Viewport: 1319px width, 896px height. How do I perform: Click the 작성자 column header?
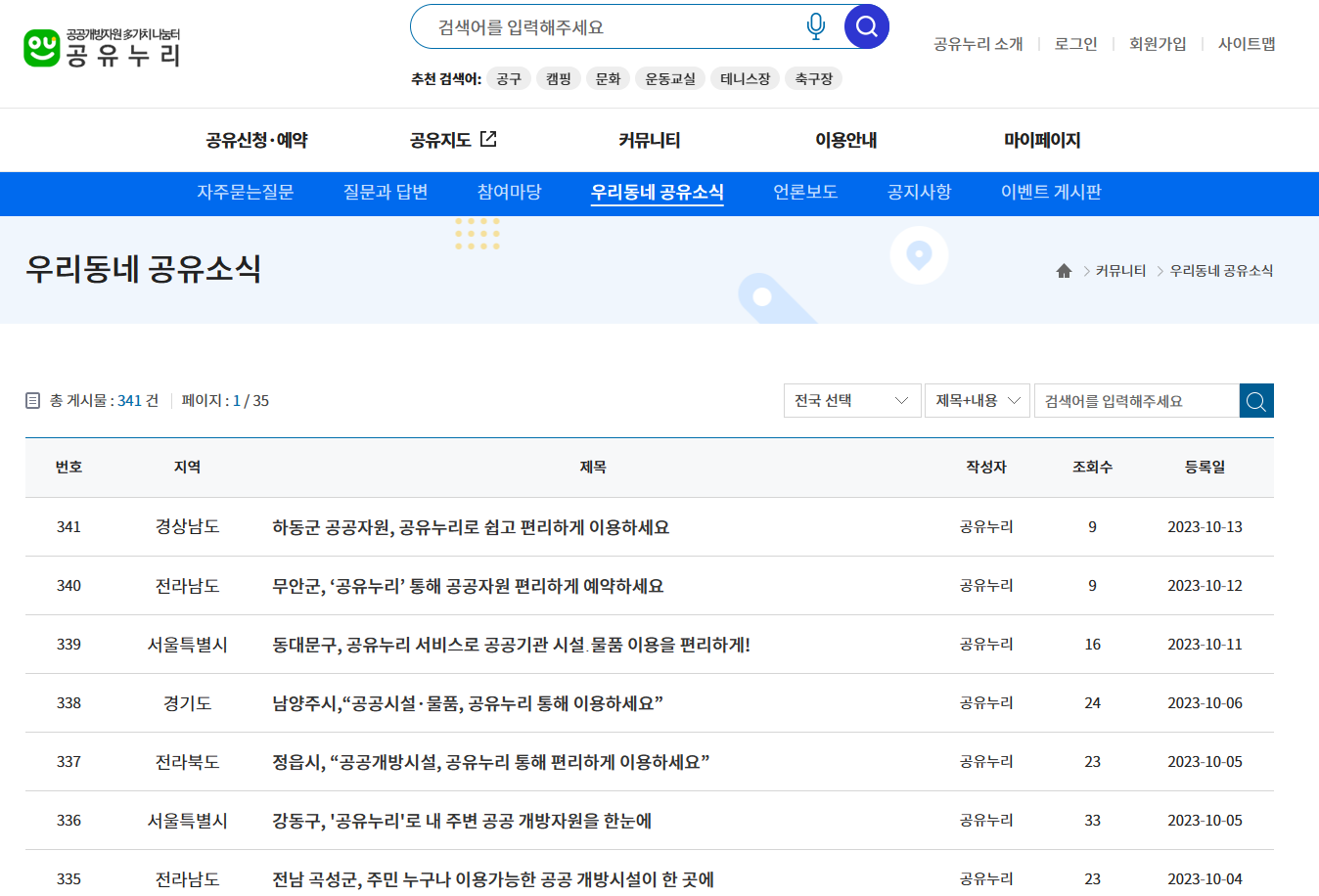986,468
